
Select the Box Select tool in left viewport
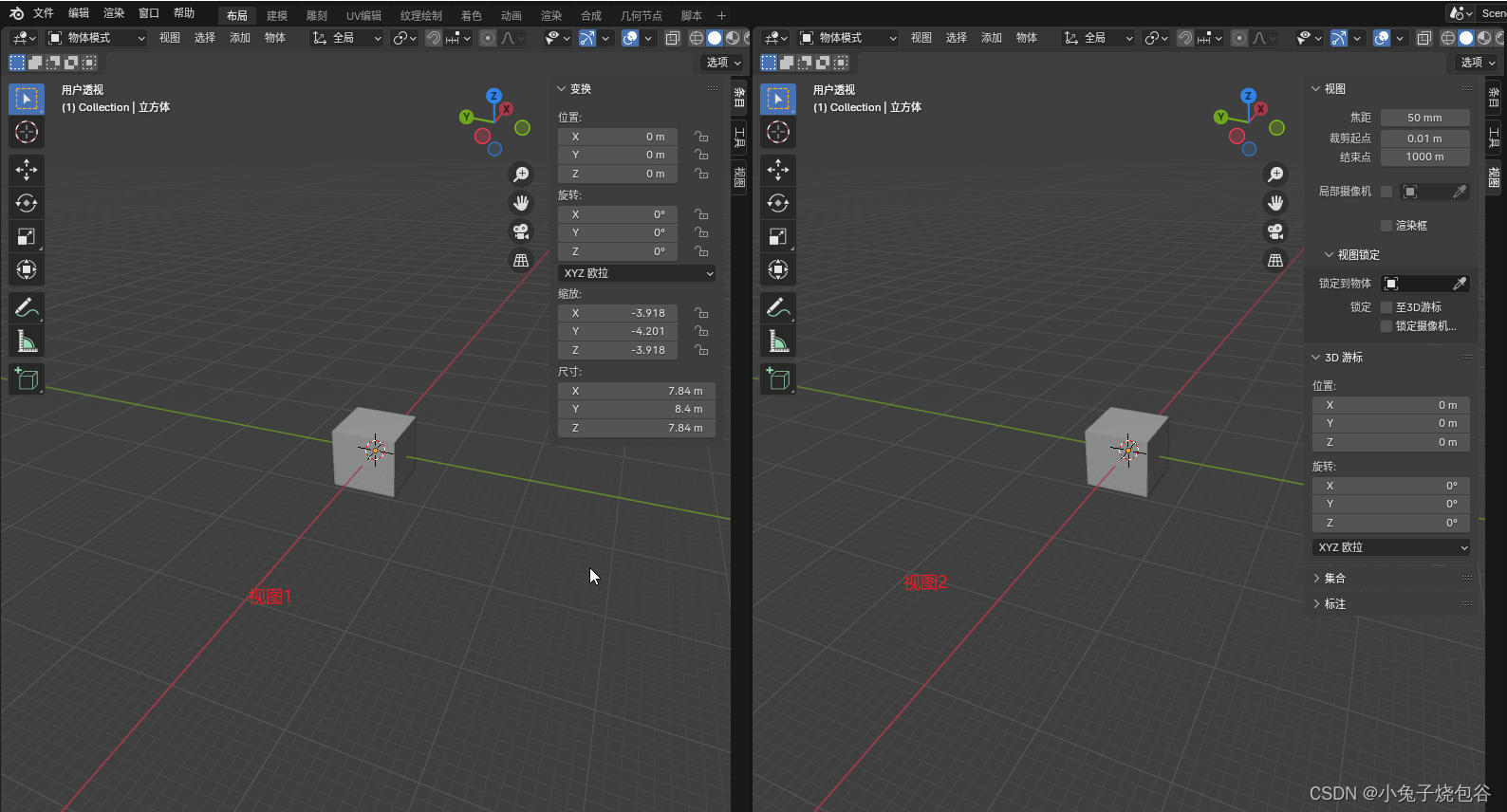pos(27,99)
